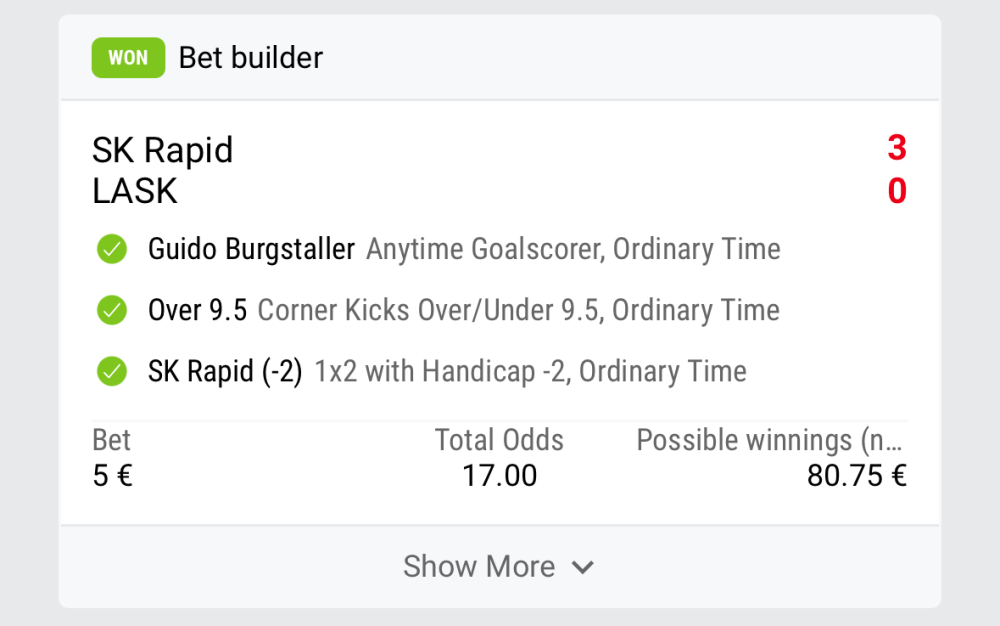Click the Guido Burgstaller green checkmark icon
The image size is (1000, 626).
coord(111,249)
